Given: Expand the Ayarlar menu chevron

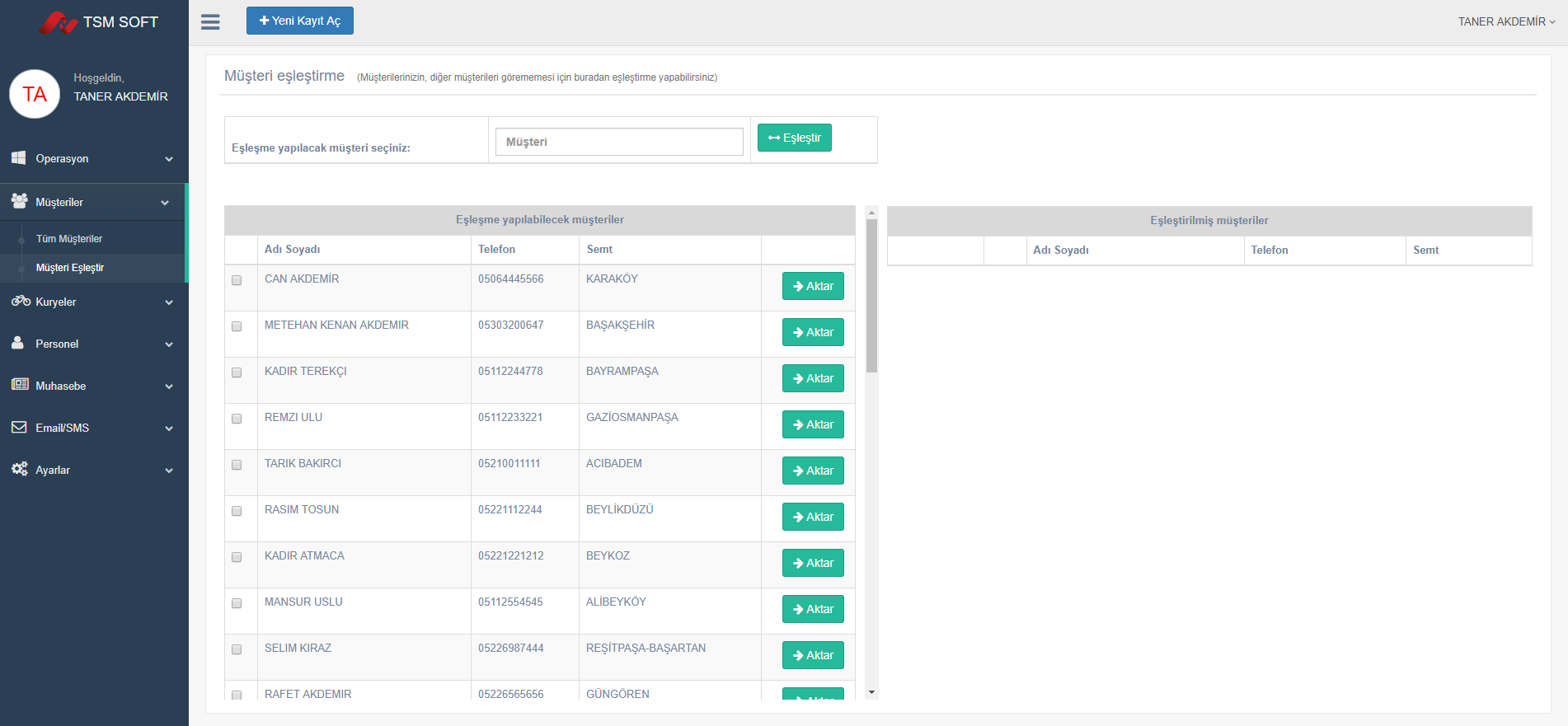Looking at the screenshot, I should click(169, 471).
